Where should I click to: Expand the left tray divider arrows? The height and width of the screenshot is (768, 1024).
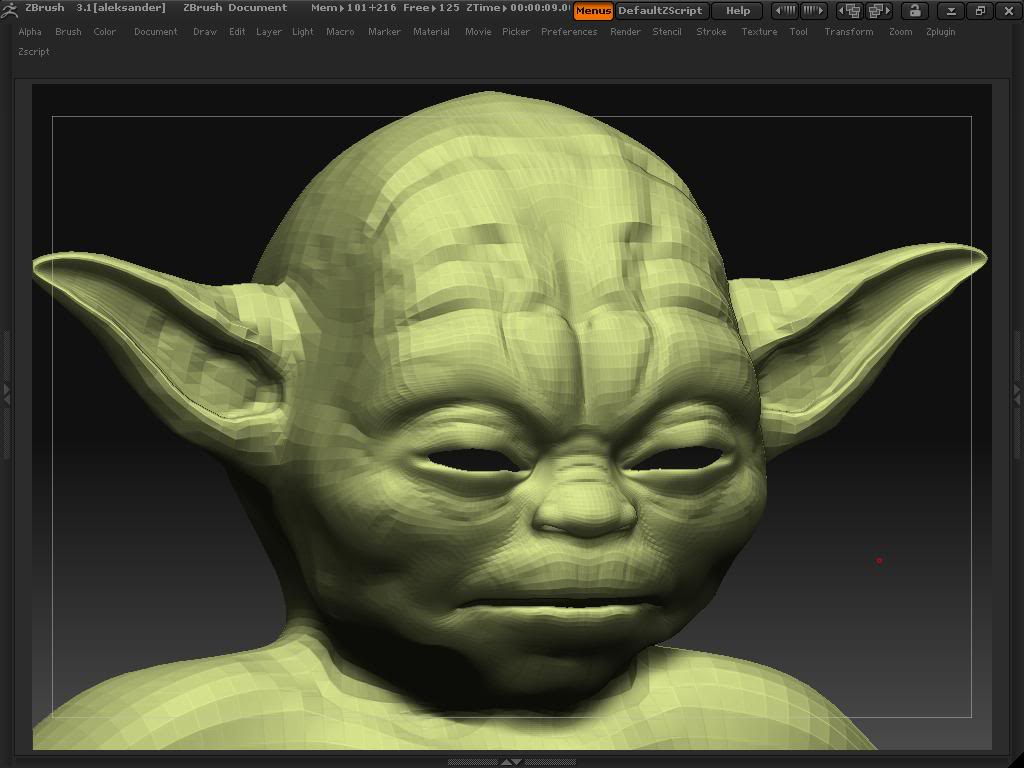click(x=7, y=394)
